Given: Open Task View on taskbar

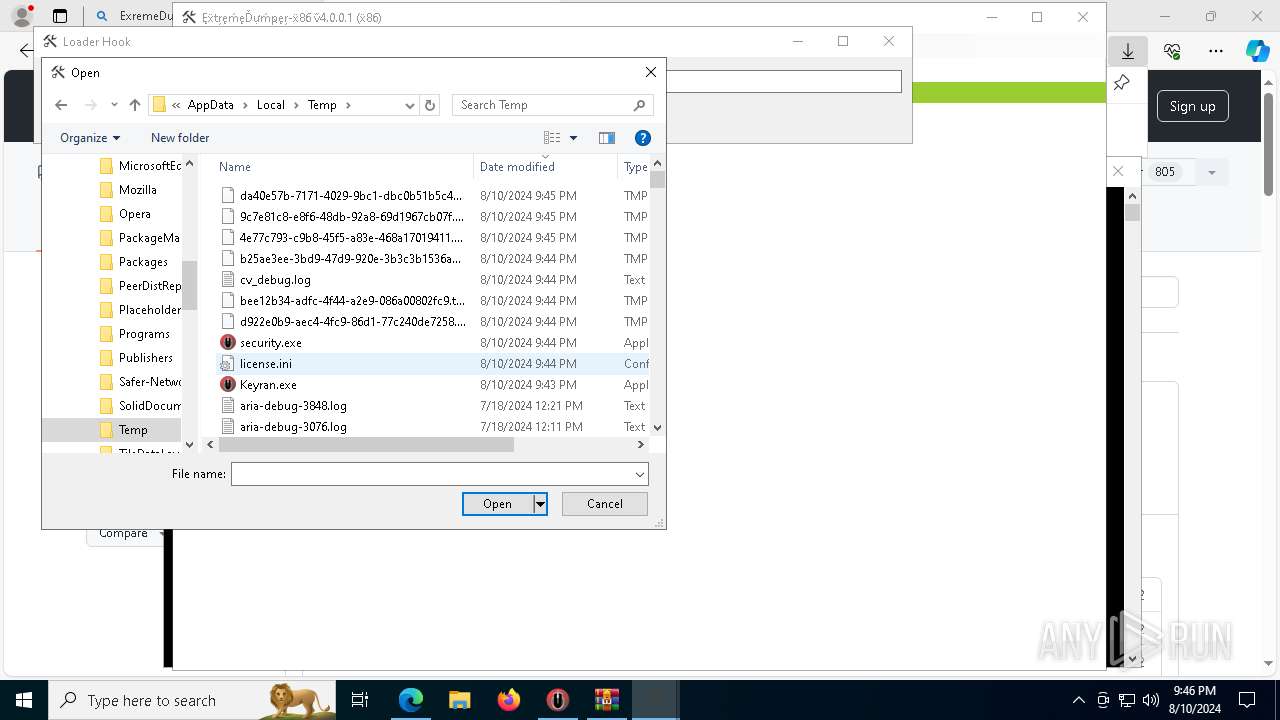Looking at the screenshot, I should [x=360, y=700].
